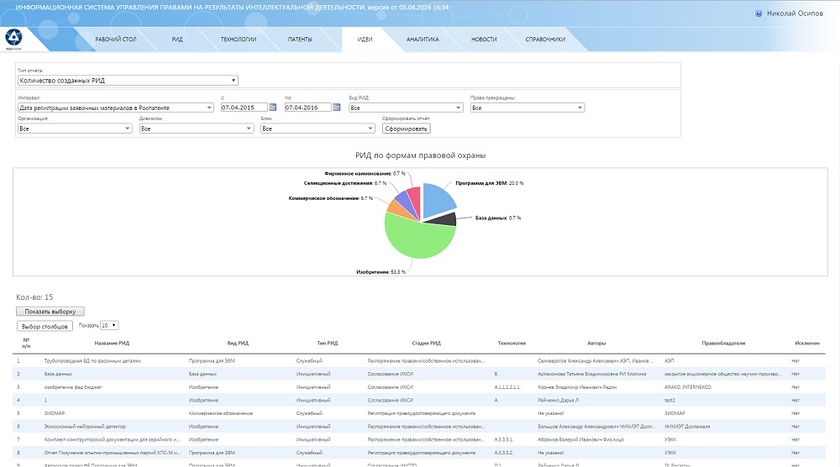Open the Тип отчета dropdown
840x467 pixels.
point(127,80)
